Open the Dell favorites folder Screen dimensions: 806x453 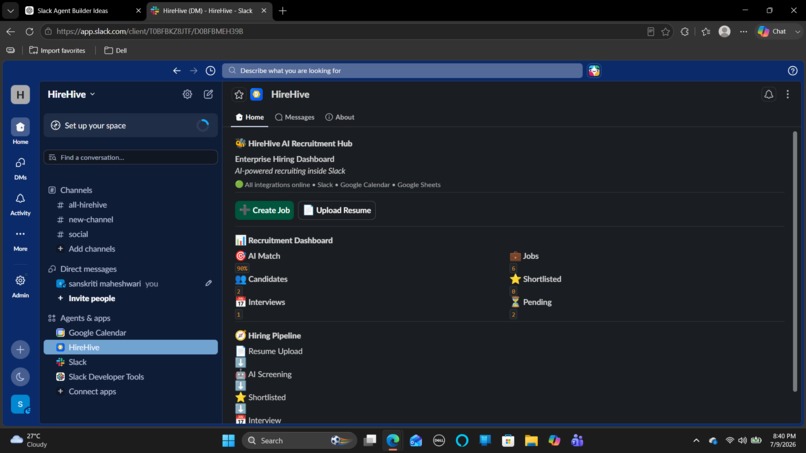coord(116,50)
